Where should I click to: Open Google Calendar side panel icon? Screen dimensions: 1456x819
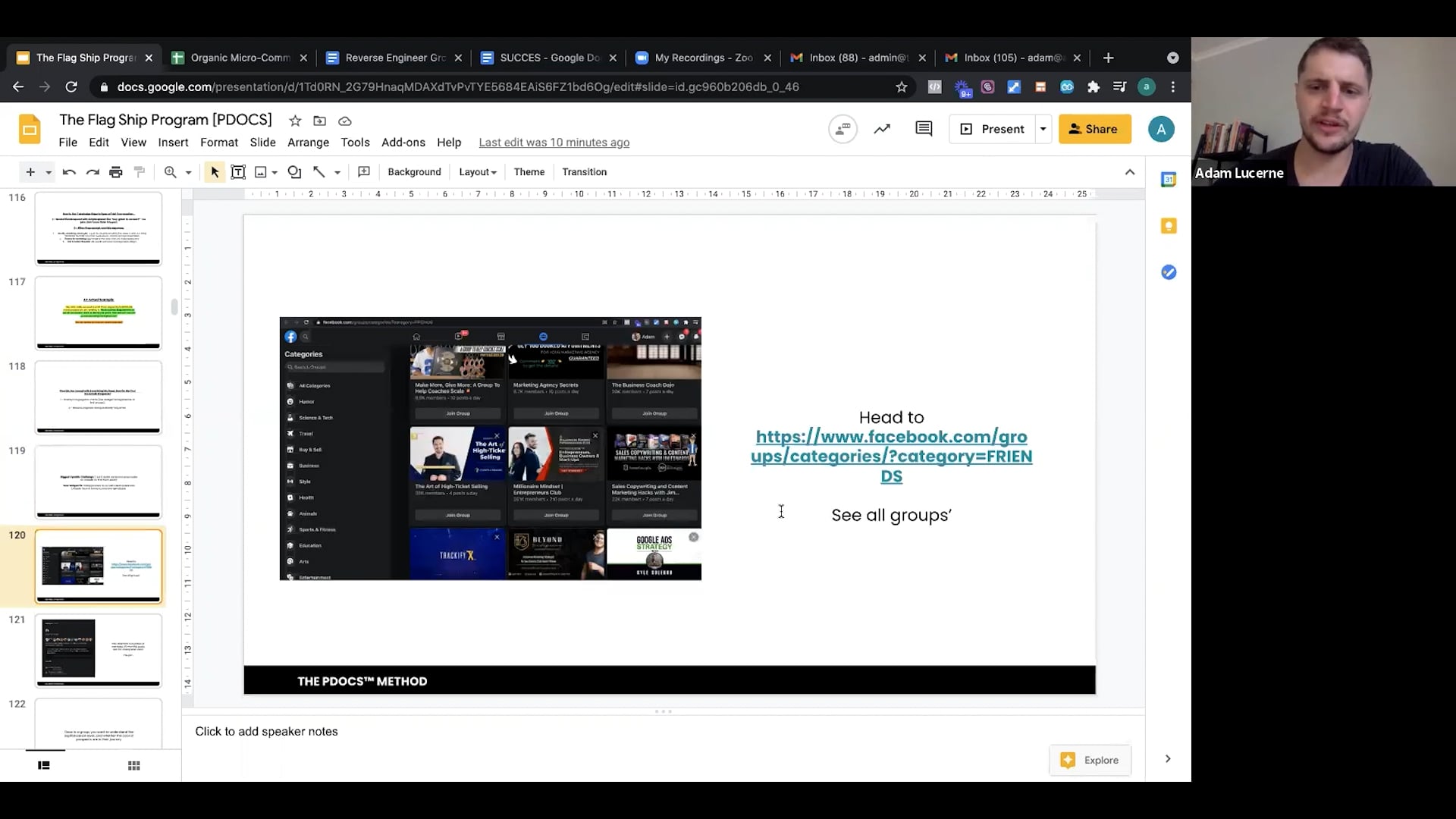(x=1169, y=180)
